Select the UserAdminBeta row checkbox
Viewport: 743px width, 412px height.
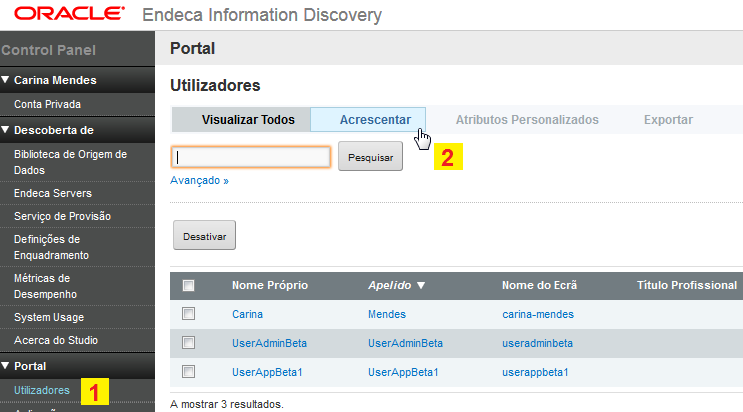[x=188, y=343]
